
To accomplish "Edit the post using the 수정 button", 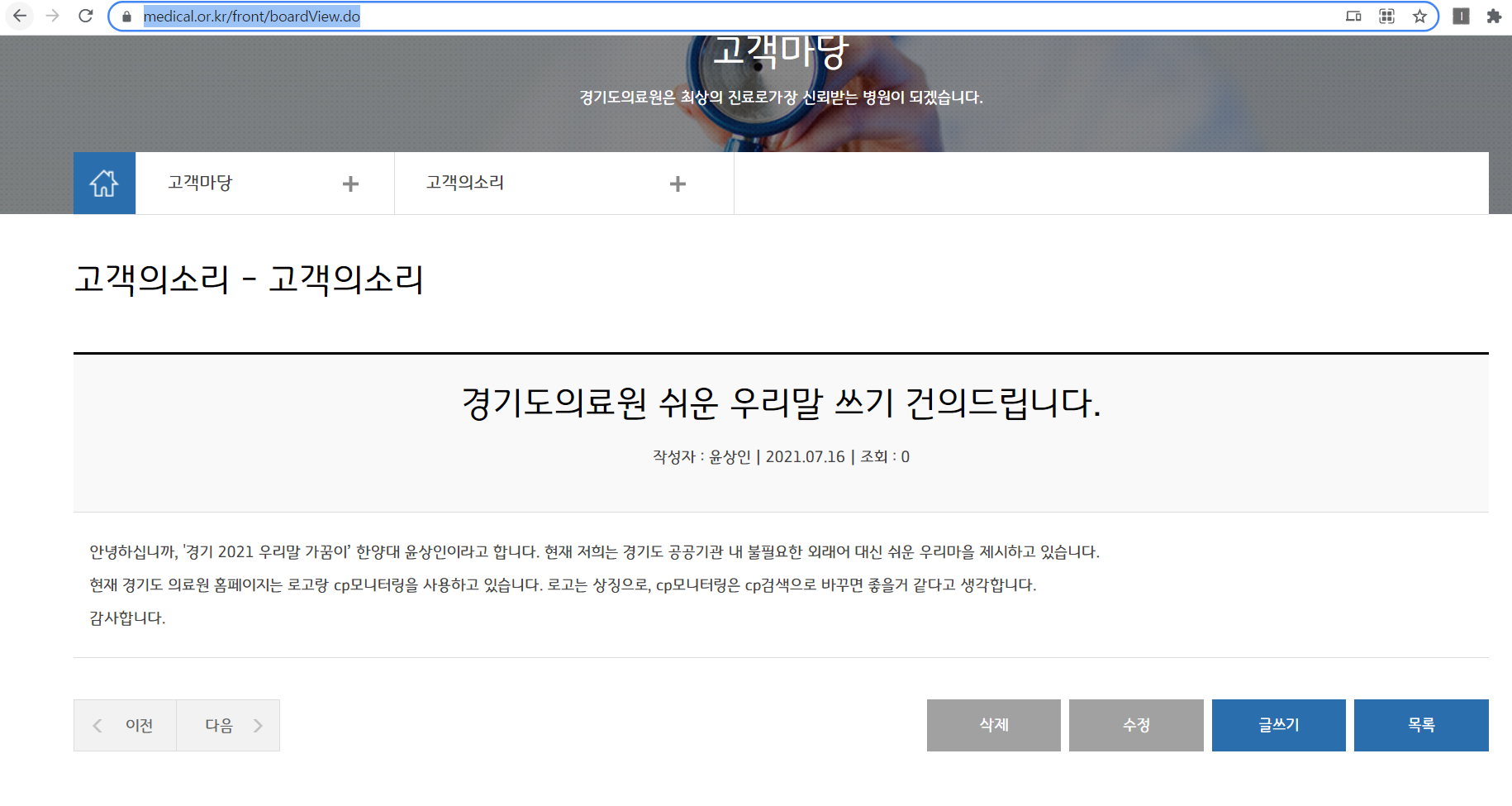I will (1136, 725).
